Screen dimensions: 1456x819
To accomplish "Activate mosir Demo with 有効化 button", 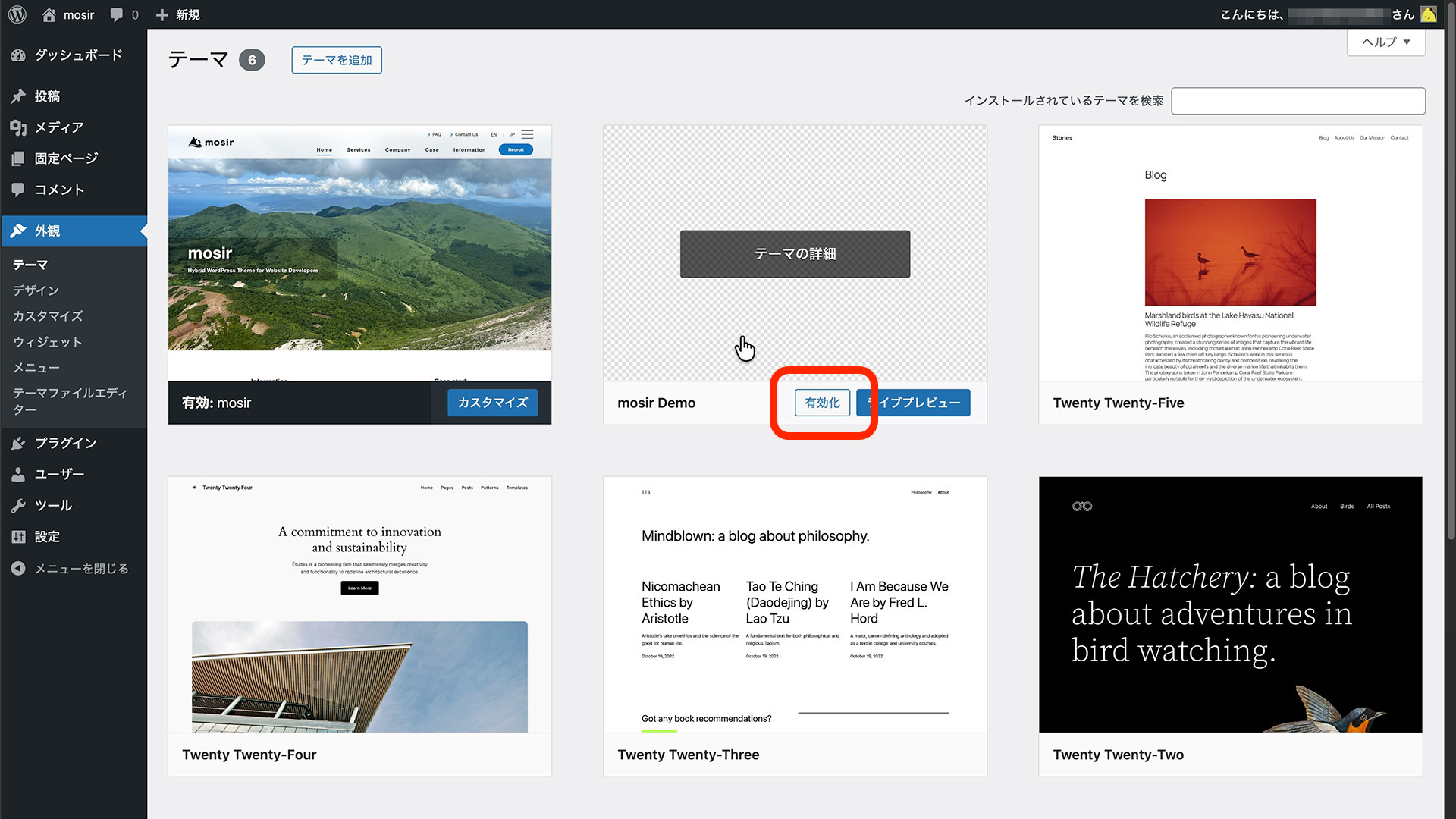I will [x=822, y=403].
